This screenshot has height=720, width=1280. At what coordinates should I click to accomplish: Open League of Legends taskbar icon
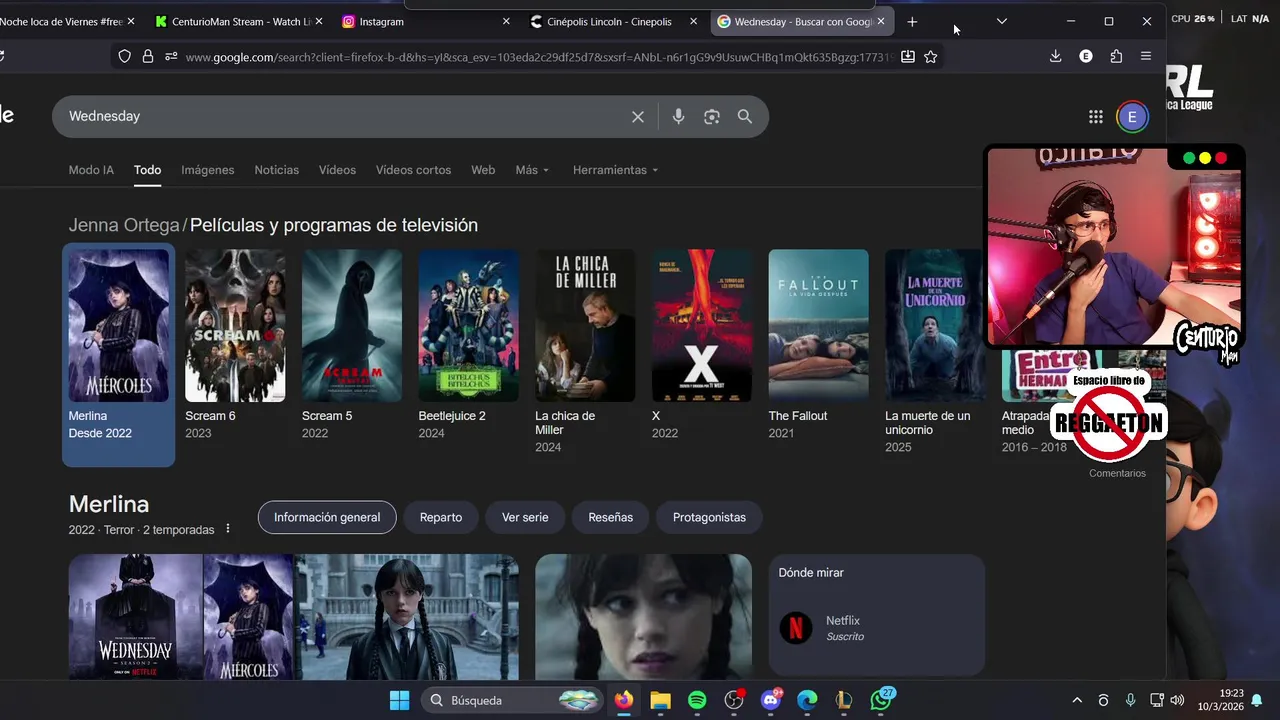(x=844, y=700)
